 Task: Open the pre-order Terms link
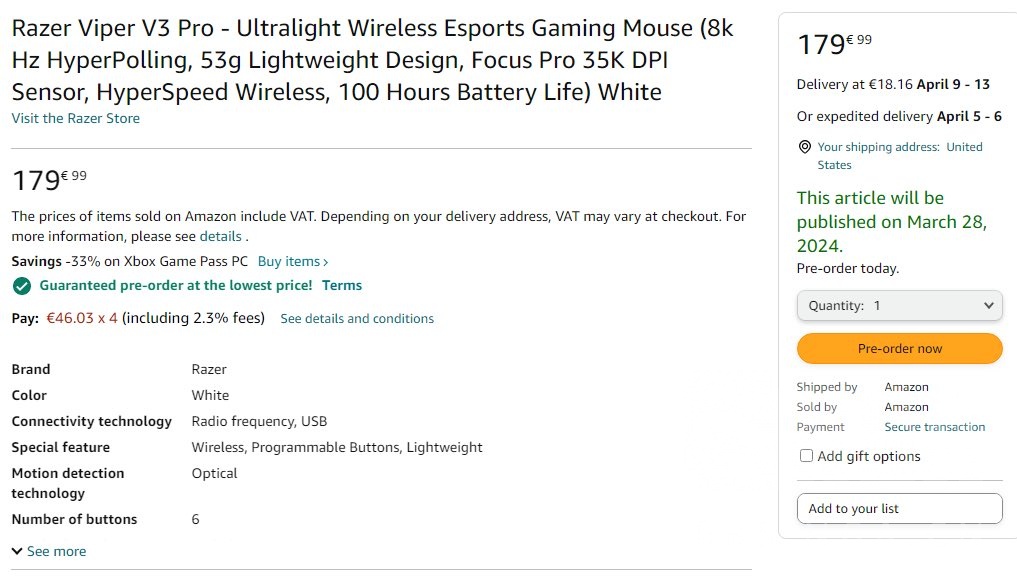(x=341, y=286)
